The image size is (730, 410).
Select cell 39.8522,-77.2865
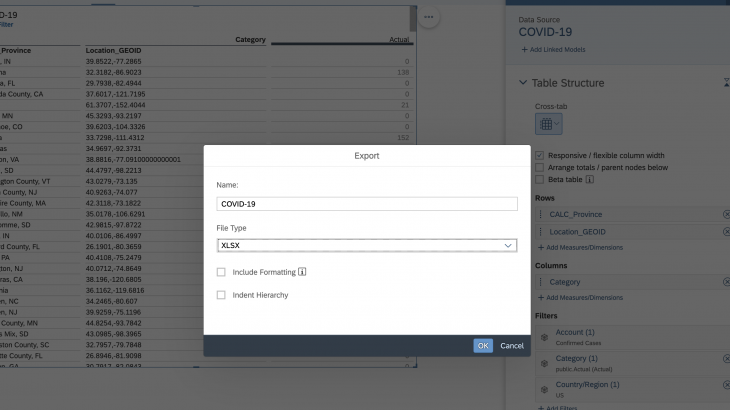point(113,61)
